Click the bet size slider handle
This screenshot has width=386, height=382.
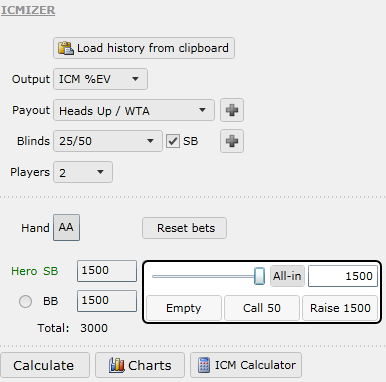click(x=259, y=276)
